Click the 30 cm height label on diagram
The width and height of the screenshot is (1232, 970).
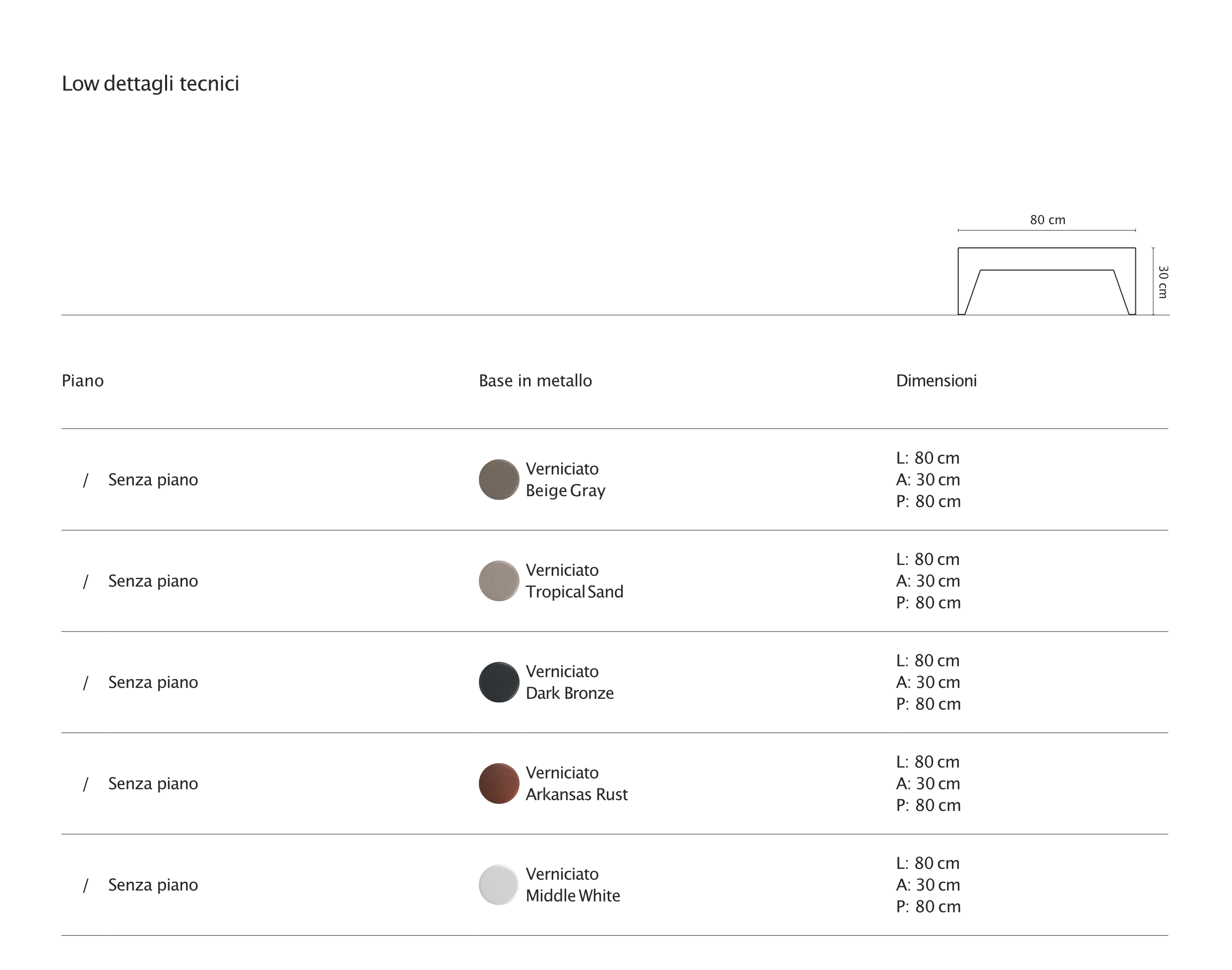pos(1163,282)
